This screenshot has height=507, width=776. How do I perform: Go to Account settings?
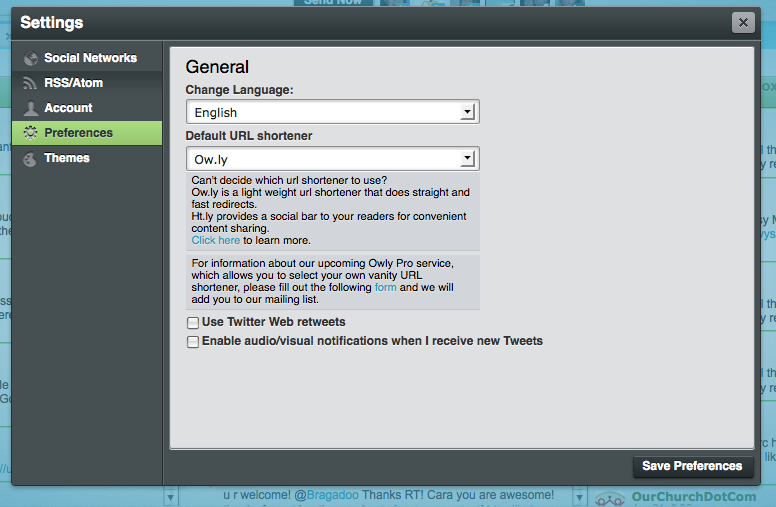tap(87, 108)
